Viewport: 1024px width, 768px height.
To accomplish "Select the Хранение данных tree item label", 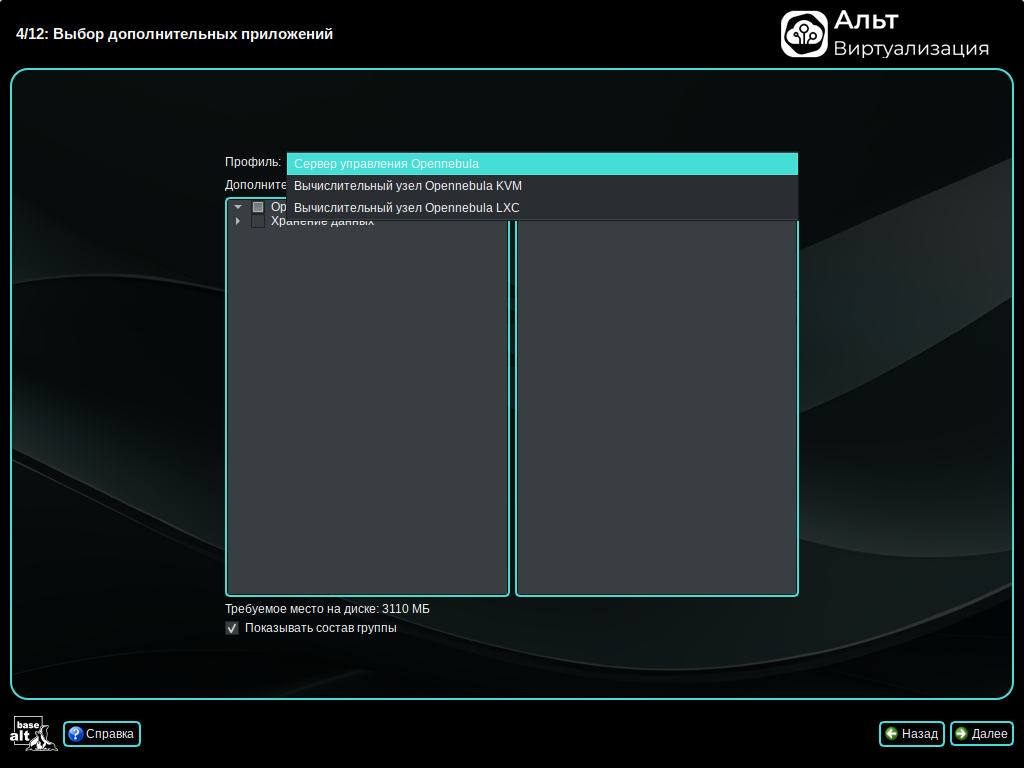I will click(x=322, y=224).
